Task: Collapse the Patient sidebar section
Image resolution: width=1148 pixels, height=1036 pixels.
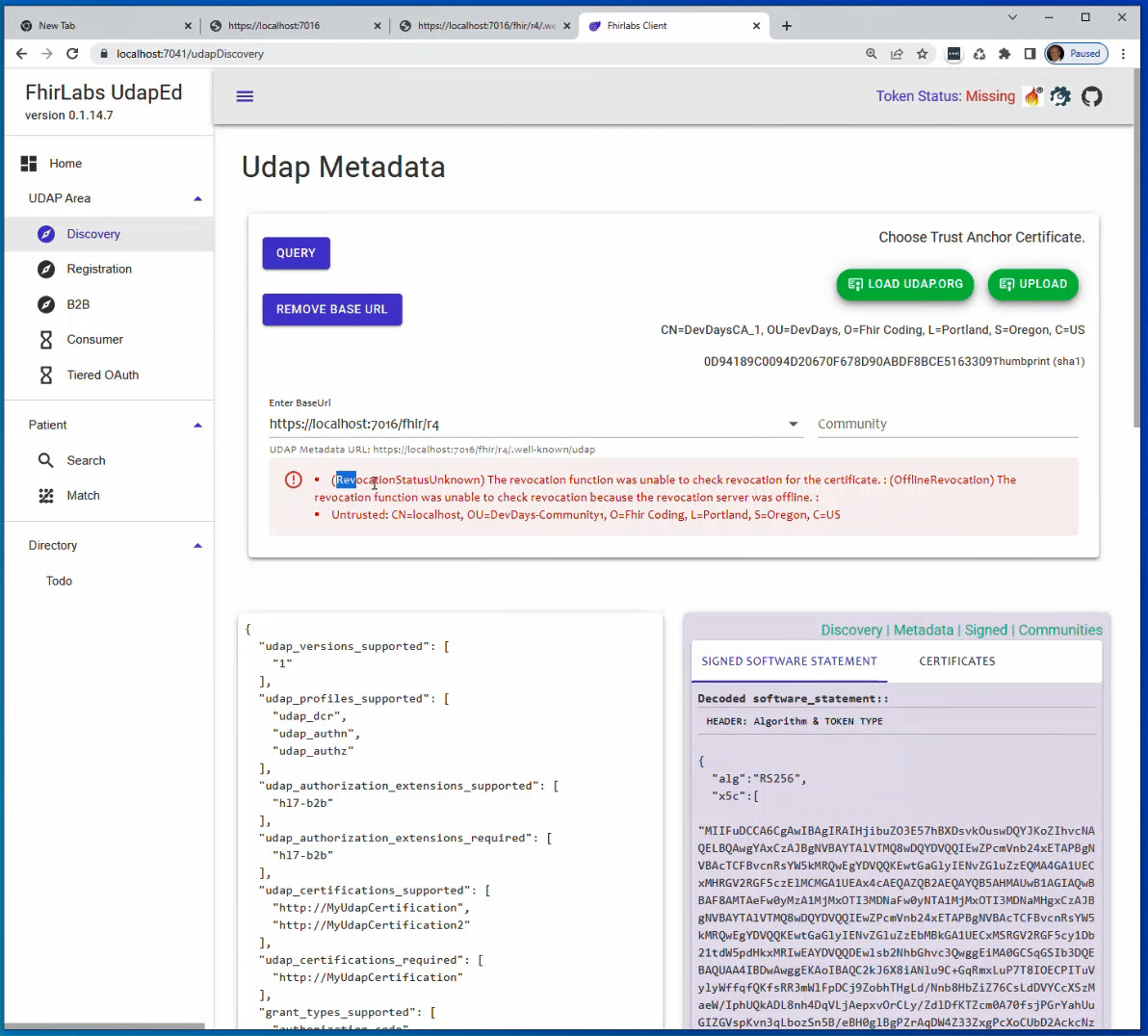Action: 197,425
